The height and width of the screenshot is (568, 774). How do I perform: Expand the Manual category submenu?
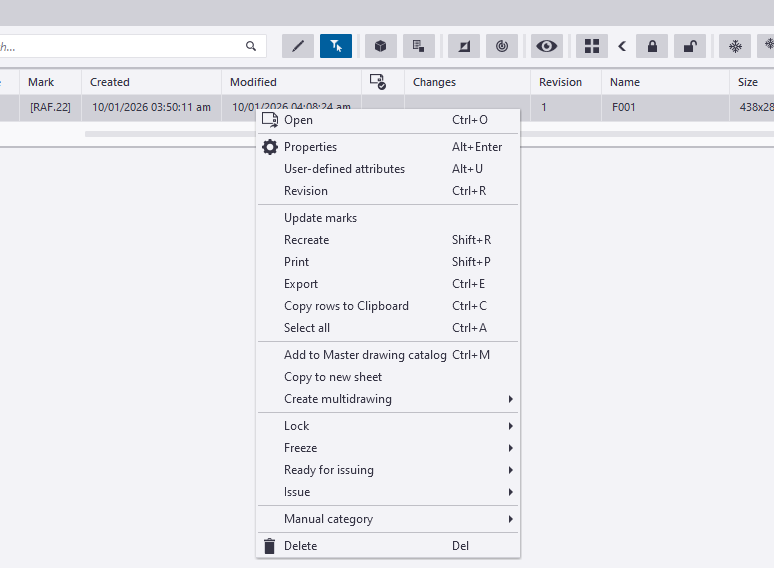click(388, 519)
